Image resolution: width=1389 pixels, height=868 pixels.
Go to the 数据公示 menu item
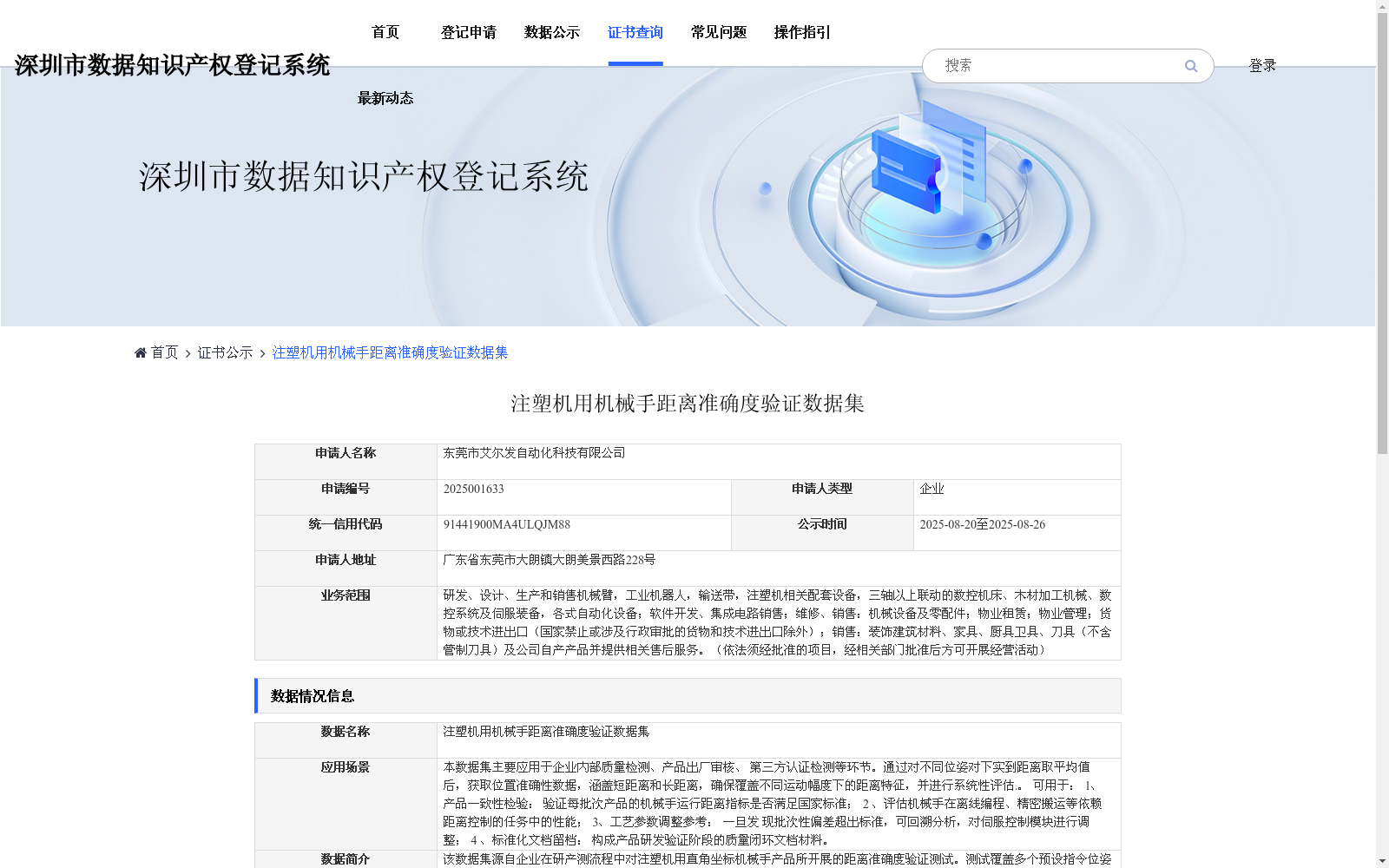[x=552, y=33]
